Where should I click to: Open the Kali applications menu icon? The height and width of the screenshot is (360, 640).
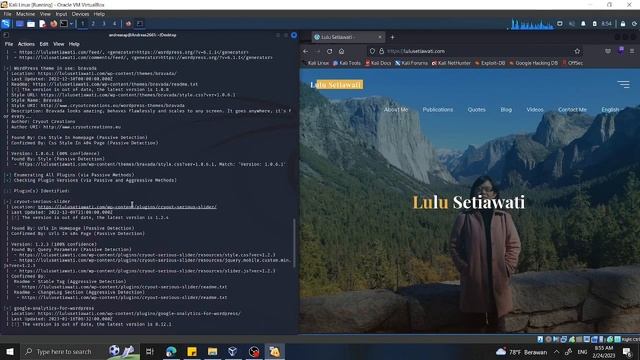[6, 24]
